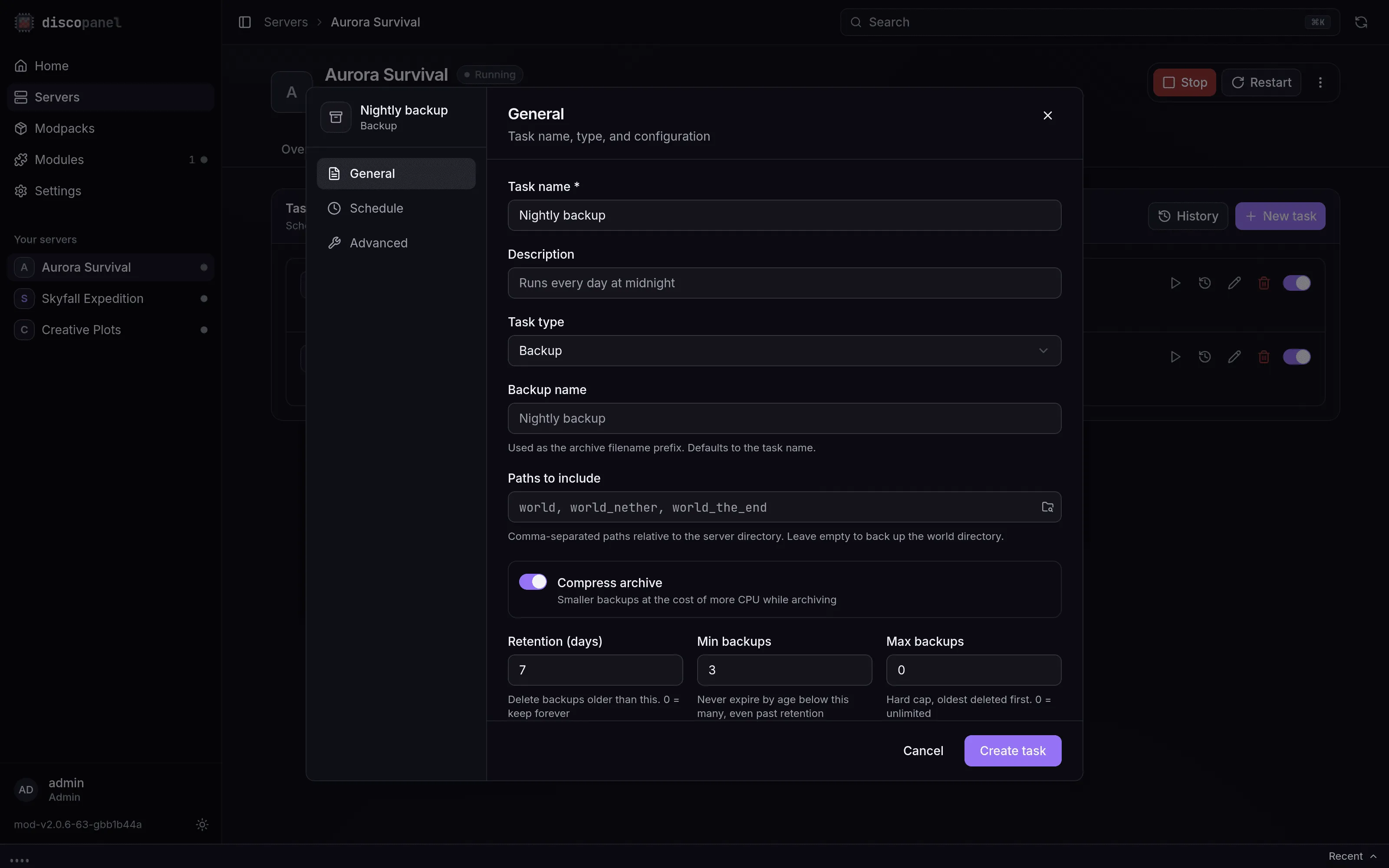The width and height of the screenshot is (1389, 868).
Task: Open Modules in the sidebar
Action: click(111, 160)
